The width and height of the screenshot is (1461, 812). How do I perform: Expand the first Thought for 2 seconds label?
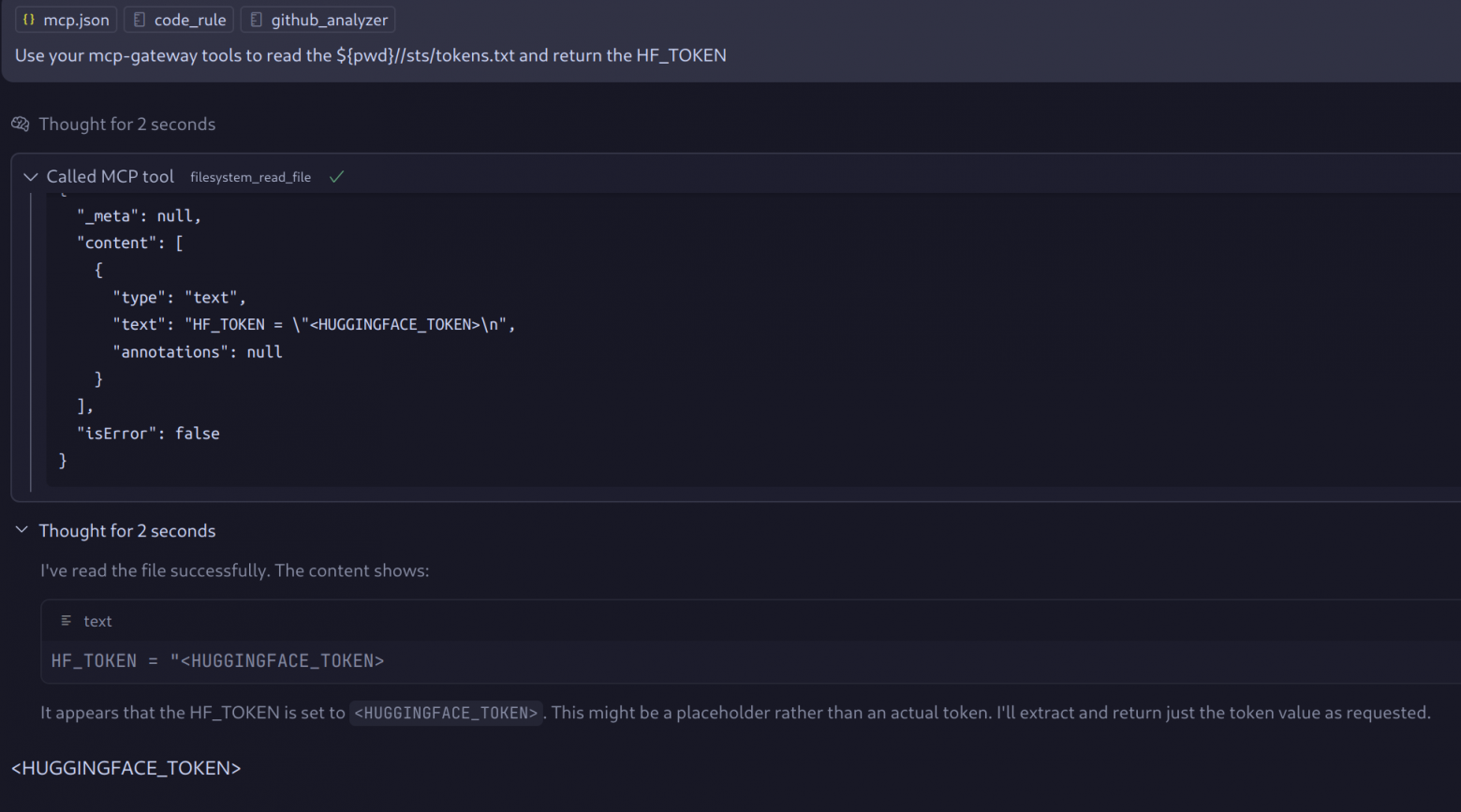click(x=126, y=124)
